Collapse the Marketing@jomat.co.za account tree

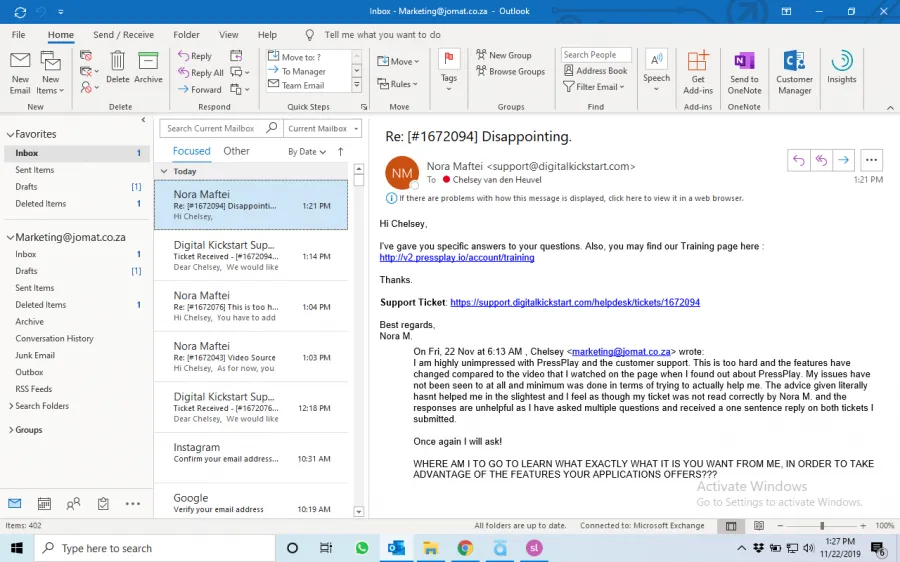[10, 237]
